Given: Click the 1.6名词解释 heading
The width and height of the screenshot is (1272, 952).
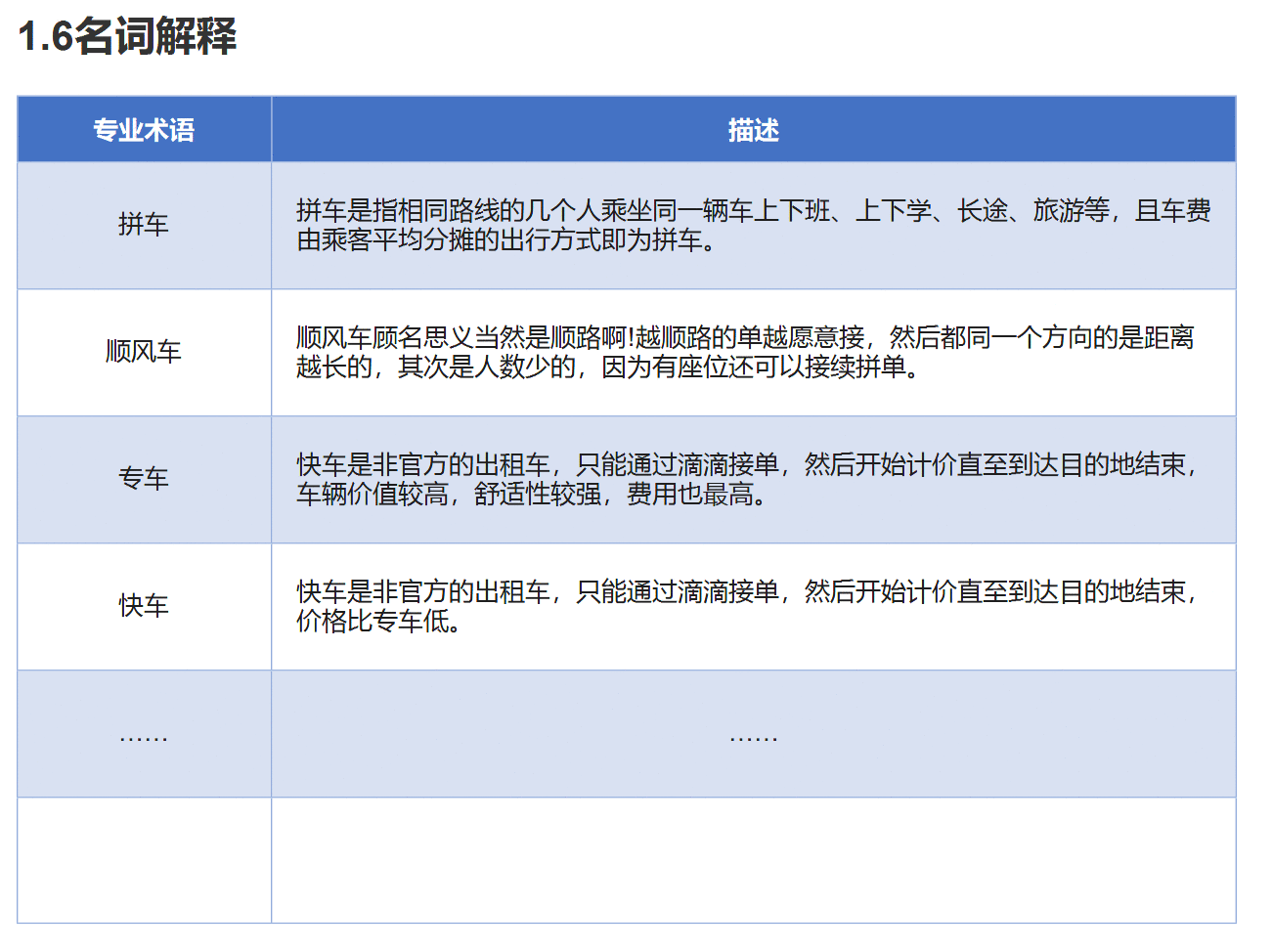Looking at the screenshot, I should coord(127,36).
